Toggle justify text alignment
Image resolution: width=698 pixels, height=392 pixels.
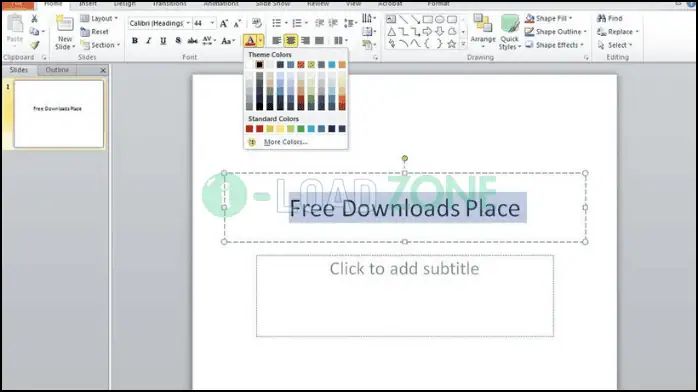(x=319, y=40)
